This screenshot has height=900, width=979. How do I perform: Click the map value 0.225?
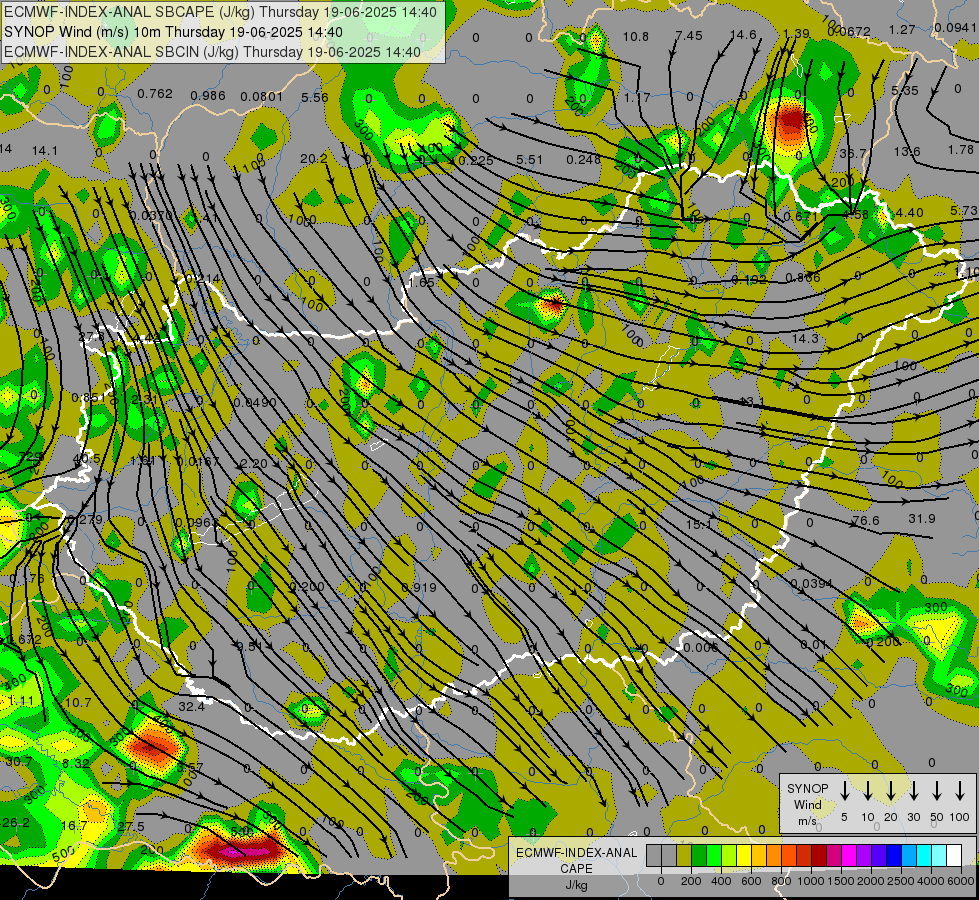point(476,161)
